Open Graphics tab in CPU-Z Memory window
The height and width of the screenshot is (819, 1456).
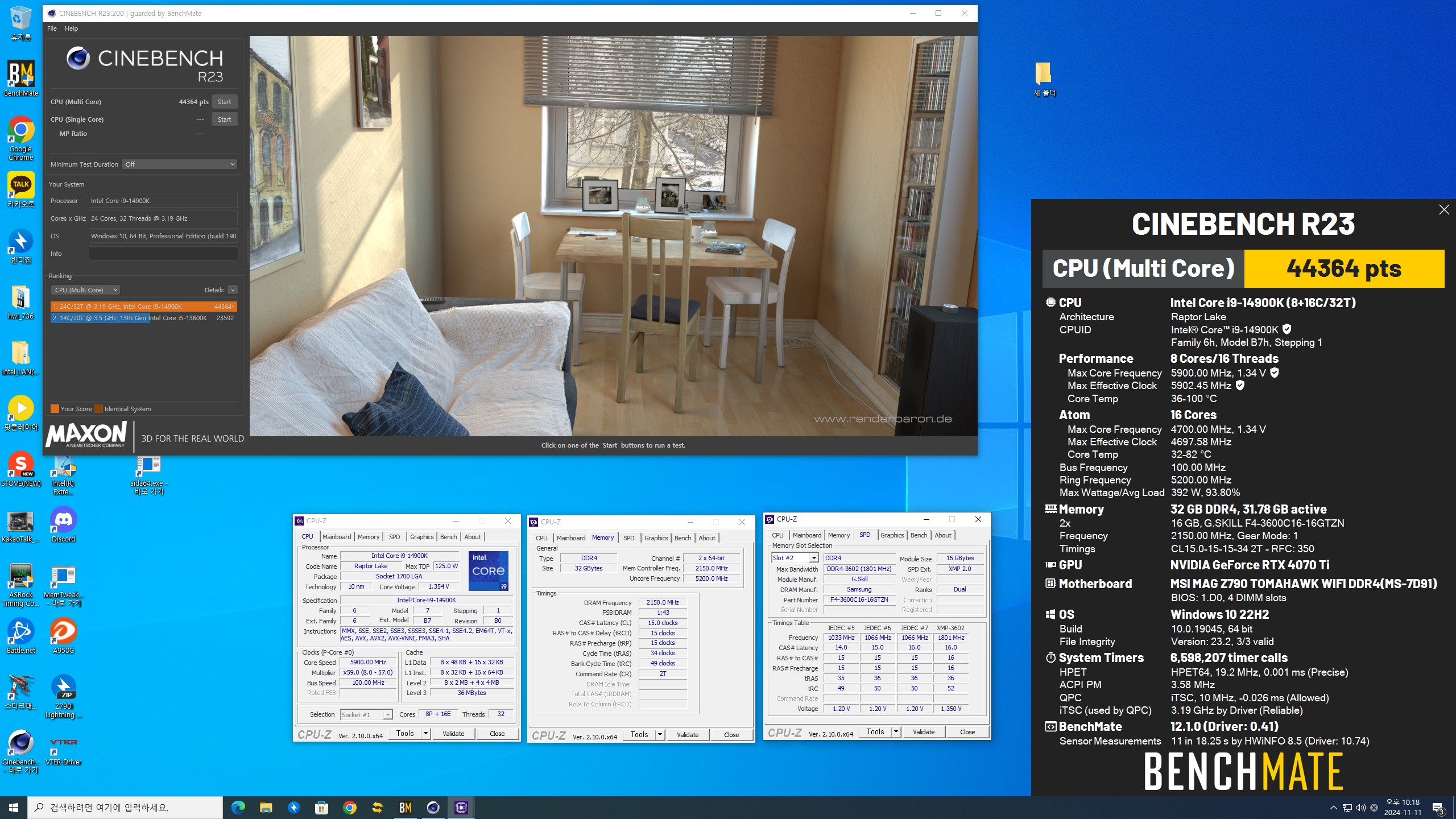[656, 538]
